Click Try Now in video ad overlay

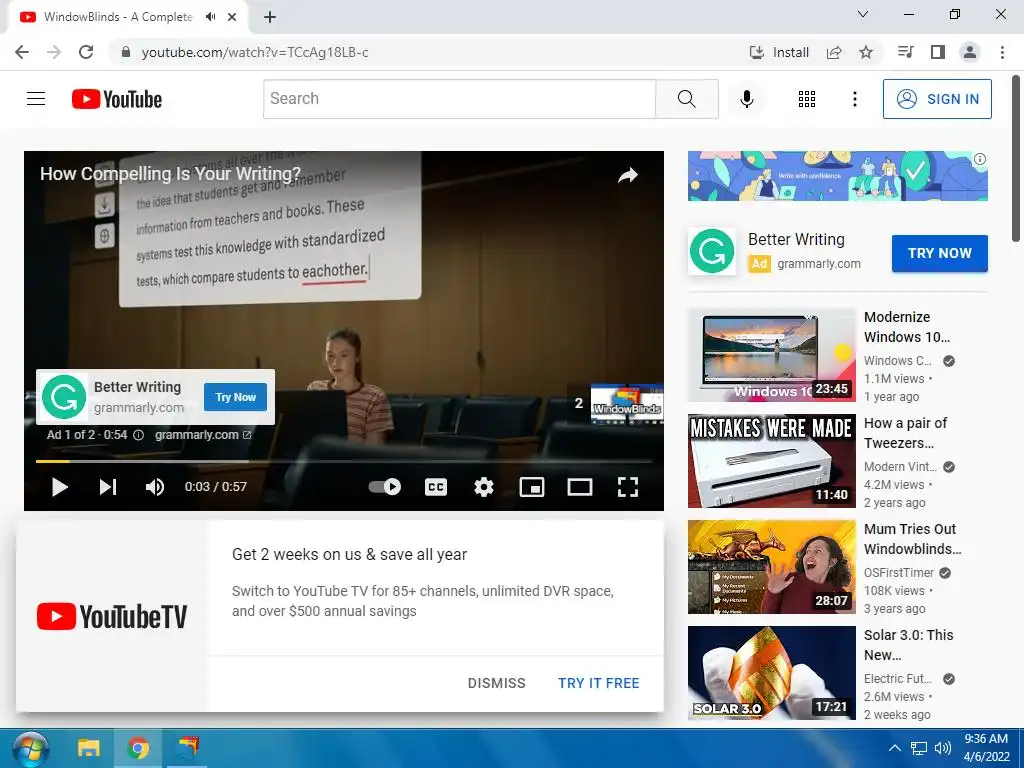click(x=235, y=397)
